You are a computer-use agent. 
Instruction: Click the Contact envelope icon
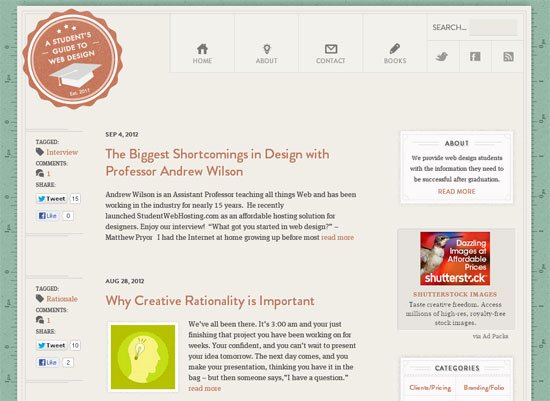(331, 49)
